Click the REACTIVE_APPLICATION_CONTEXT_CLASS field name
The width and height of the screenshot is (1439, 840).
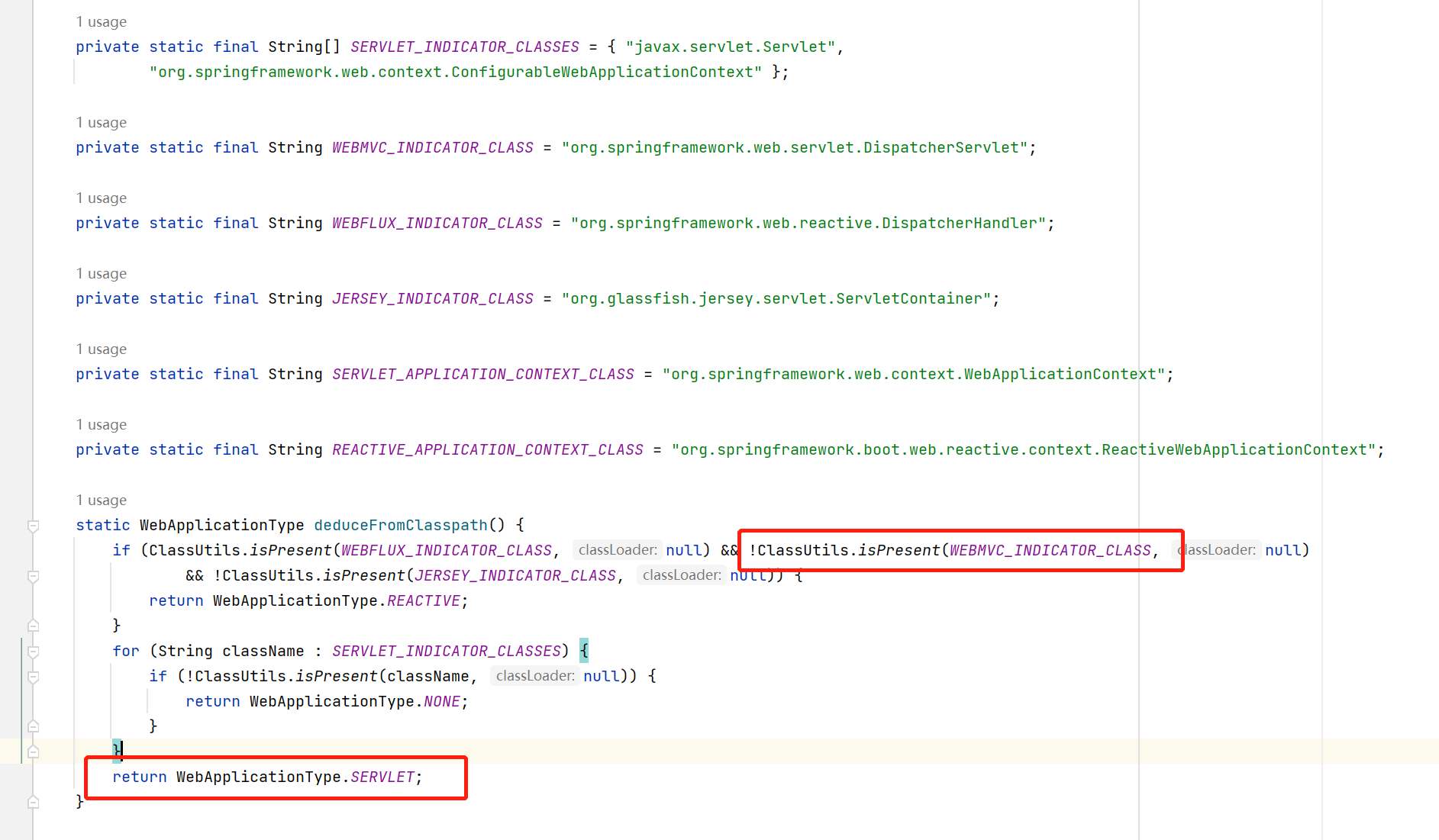point(488,449)
